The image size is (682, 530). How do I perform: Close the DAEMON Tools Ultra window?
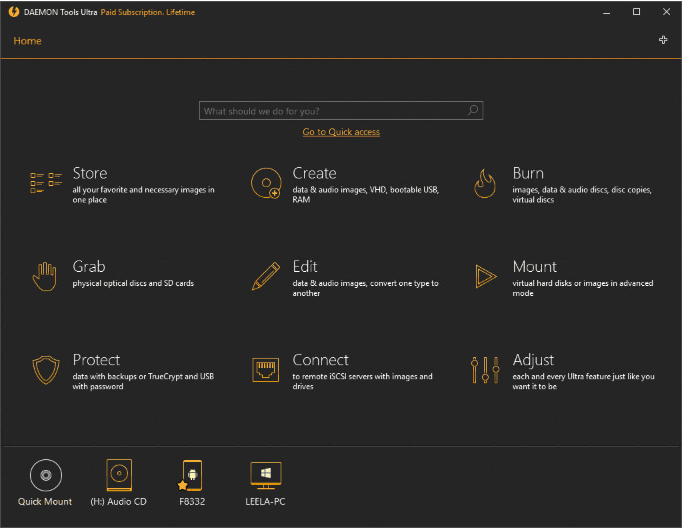coord(666,12)
